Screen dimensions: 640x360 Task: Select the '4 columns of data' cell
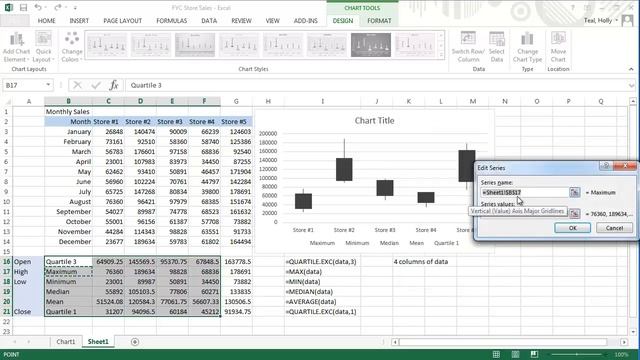tap(421, 262)
